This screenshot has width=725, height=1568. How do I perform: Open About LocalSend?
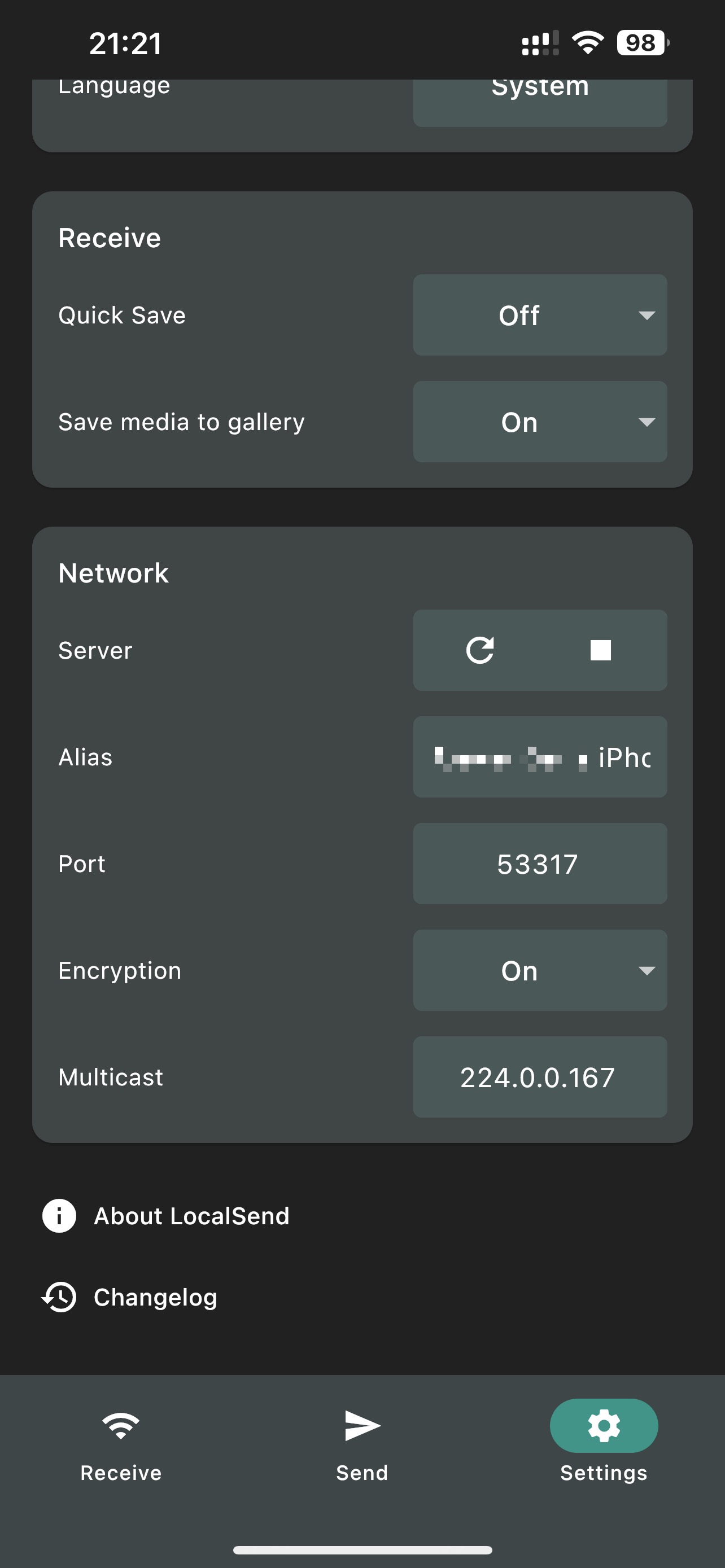(191, 1215)
